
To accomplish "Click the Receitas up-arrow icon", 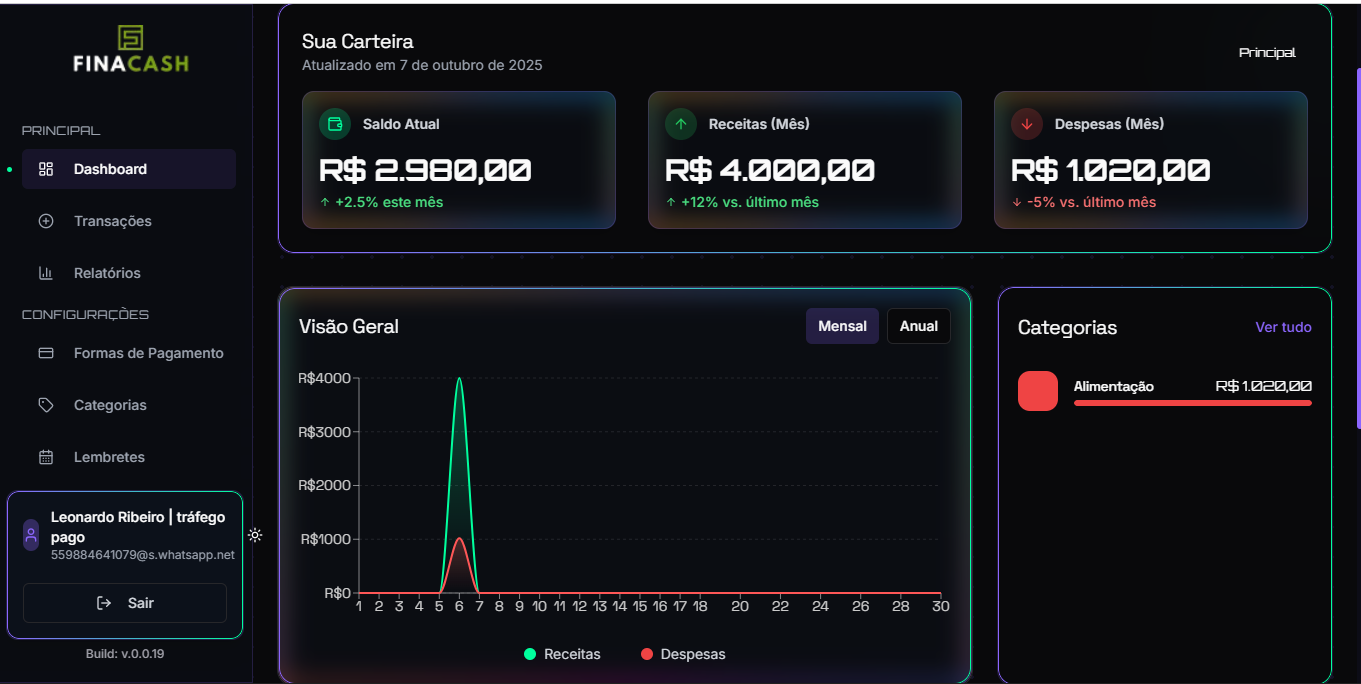I will pyautogui.click(x=681, y=124).
